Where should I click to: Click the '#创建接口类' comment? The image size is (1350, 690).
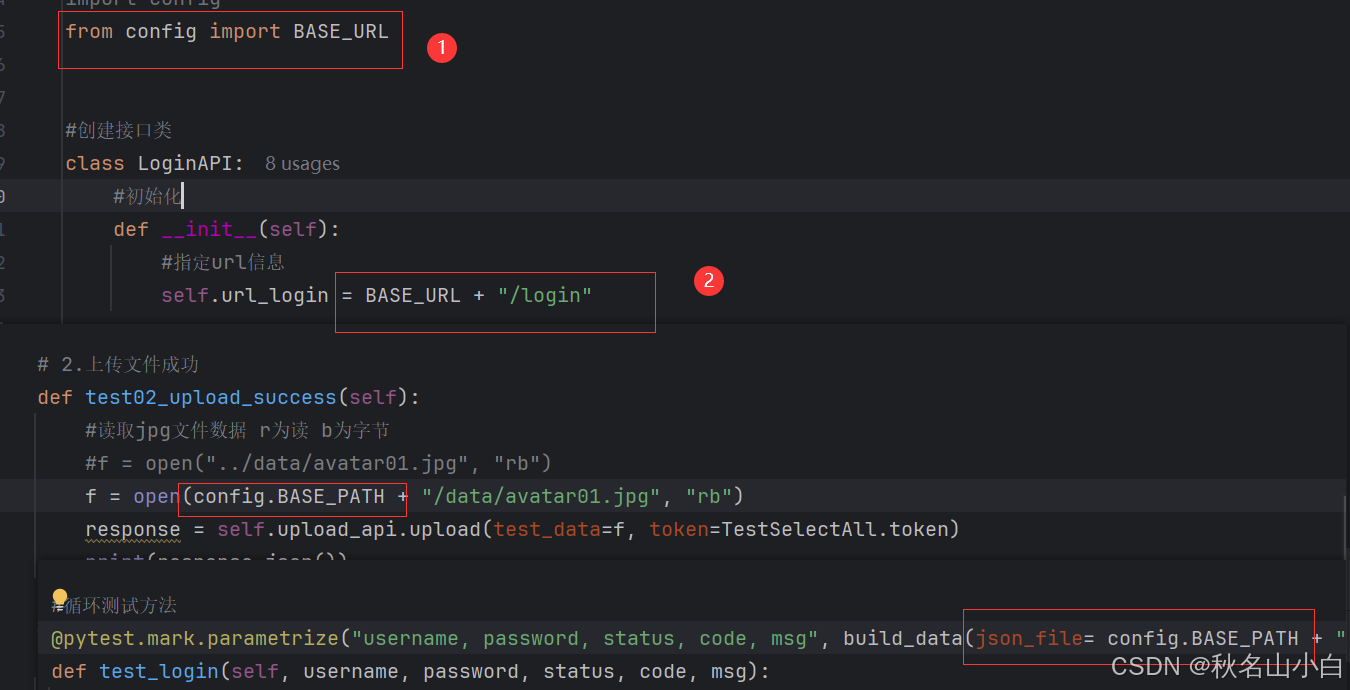coord(119,130)
